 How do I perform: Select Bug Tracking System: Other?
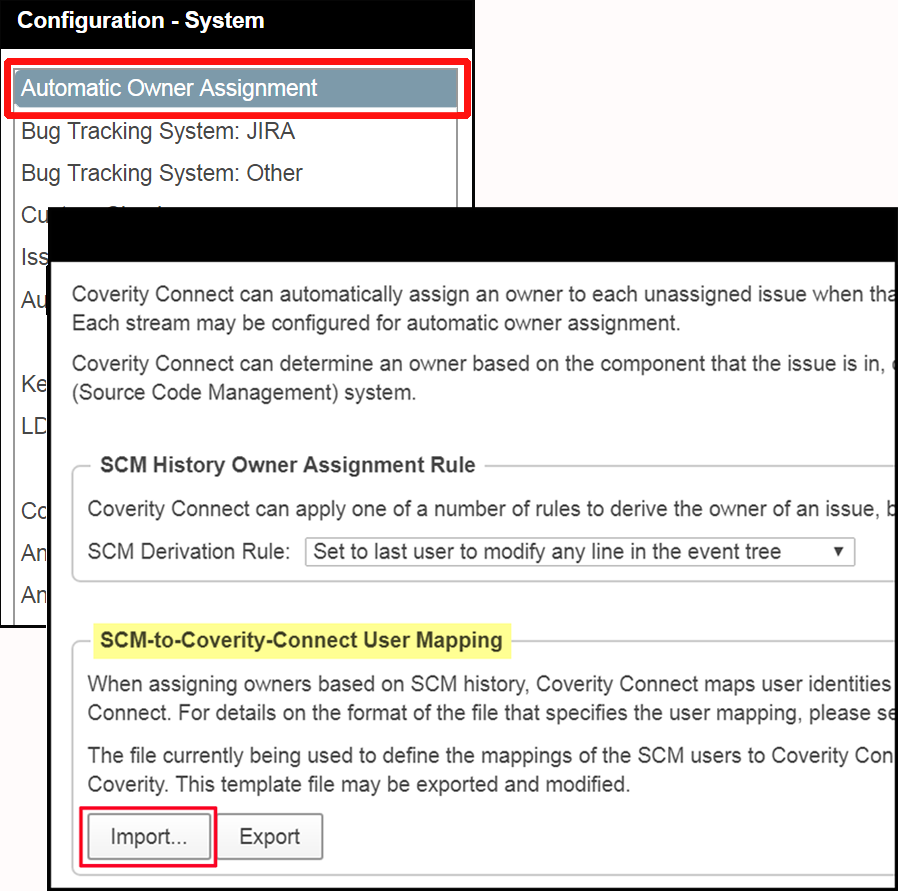160,173
